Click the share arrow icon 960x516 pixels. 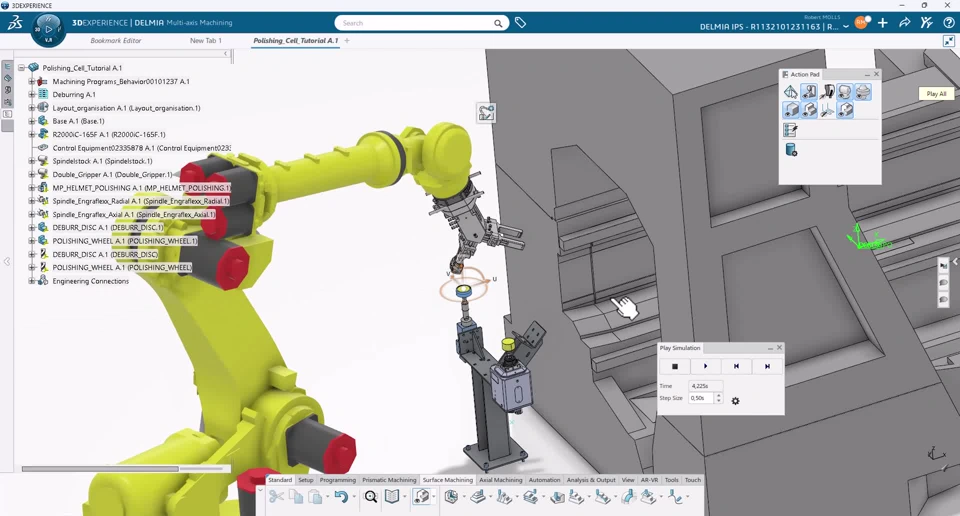904,23
